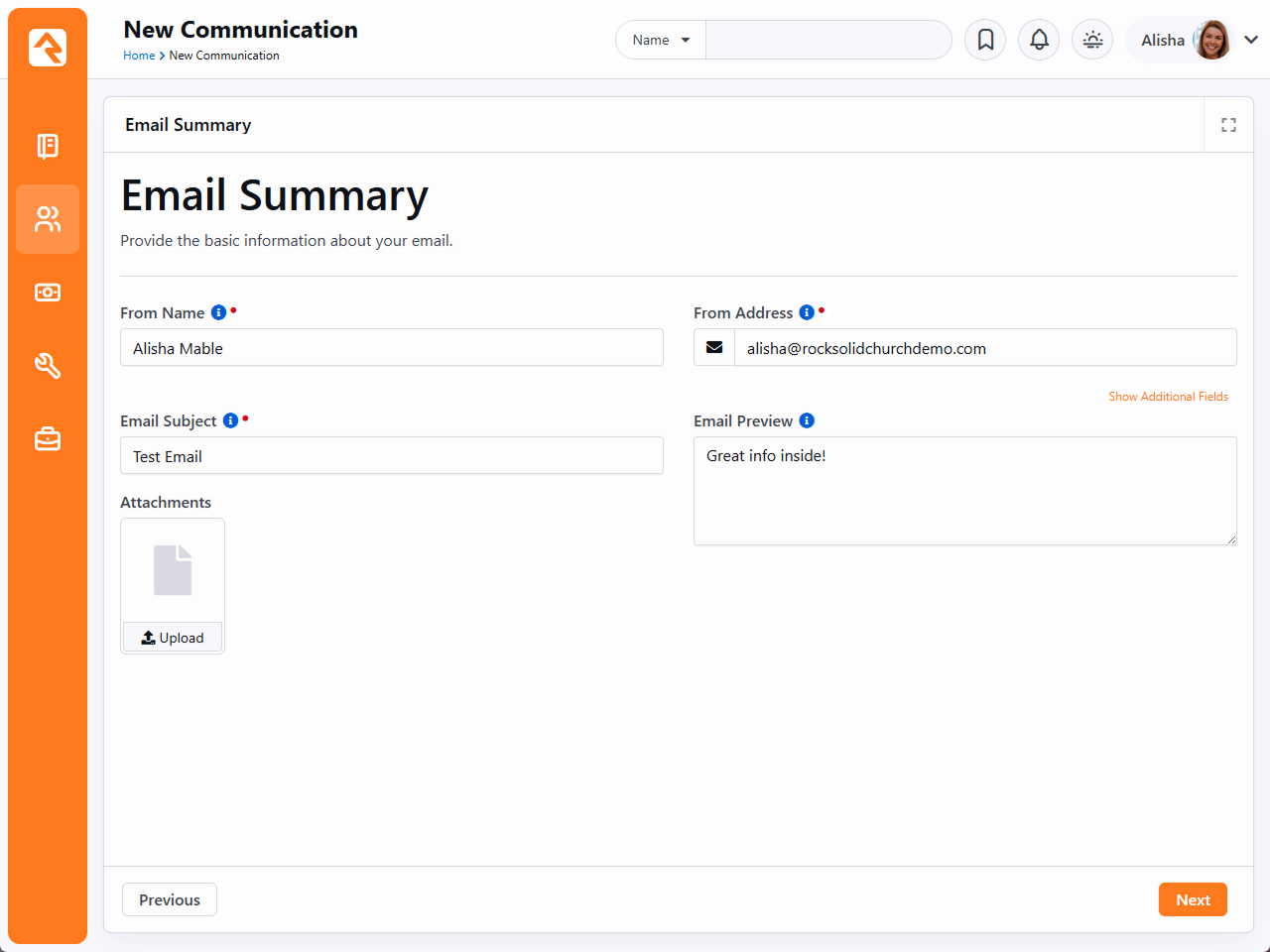The width and height of the screenshot is (1270, 952).
Task: Show Additional Fields for the email
Action: [1168, 396]
